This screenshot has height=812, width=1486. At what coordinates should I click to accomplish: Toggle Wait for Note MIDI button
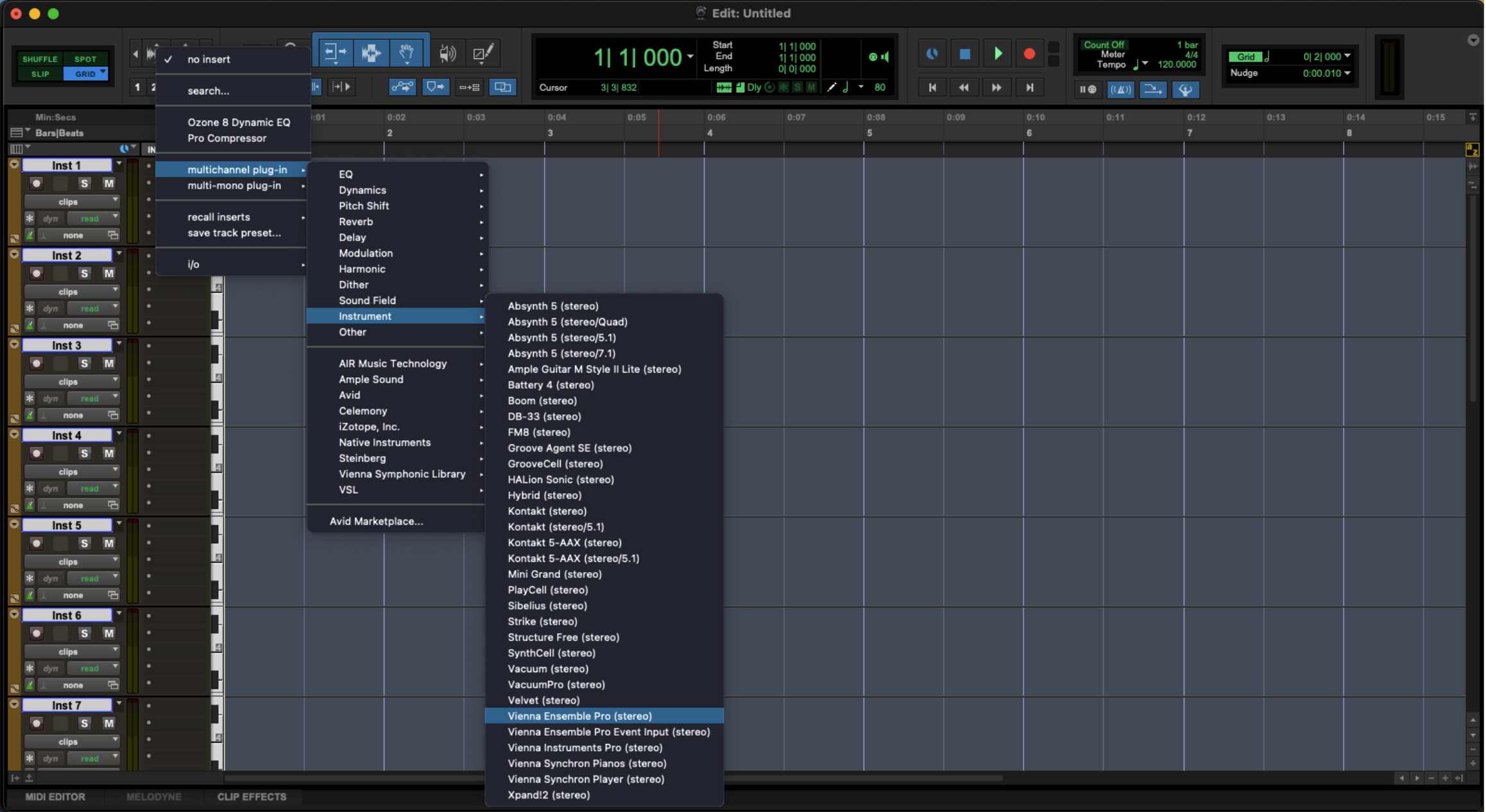point(1088,89)
